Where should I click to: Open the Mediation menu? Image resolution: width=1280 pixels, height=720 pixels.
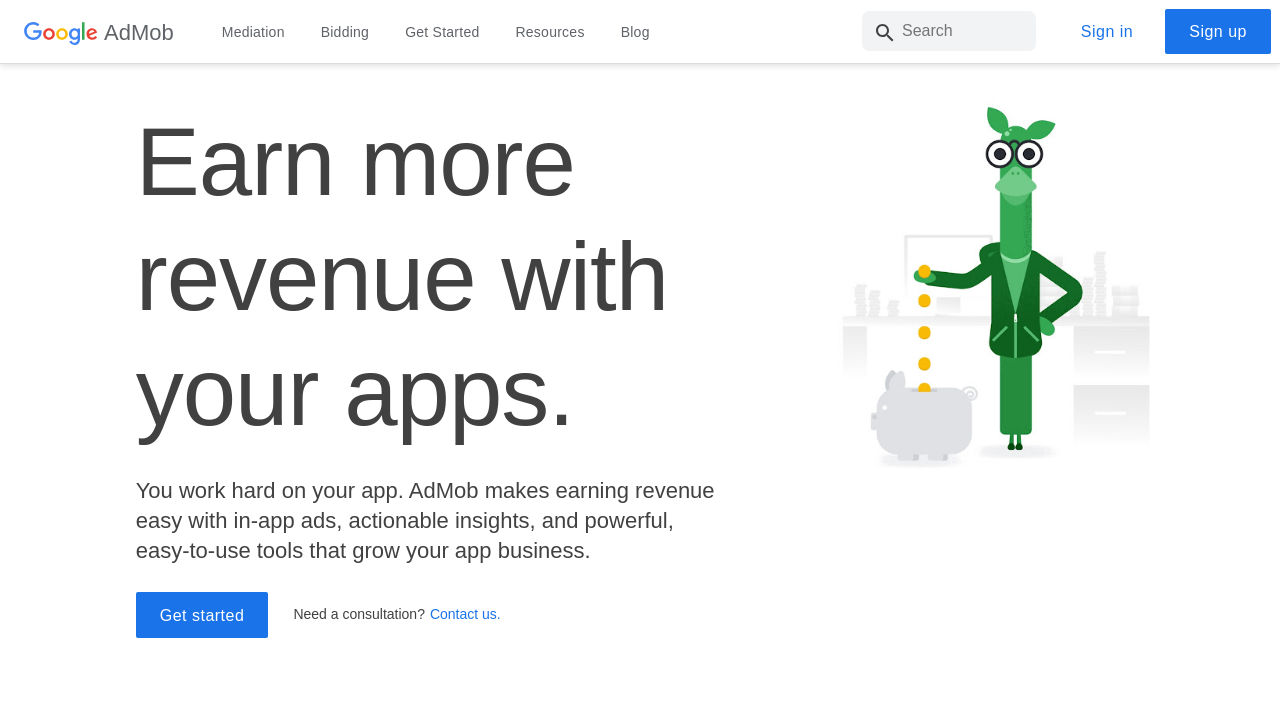[253, 32]
